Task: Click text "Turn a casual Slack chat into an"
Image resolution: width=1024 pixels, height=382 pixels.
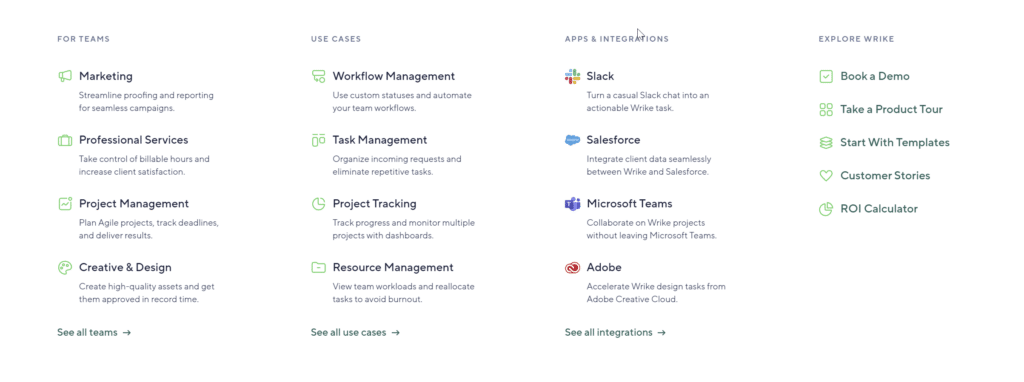Action: (648, 95)
